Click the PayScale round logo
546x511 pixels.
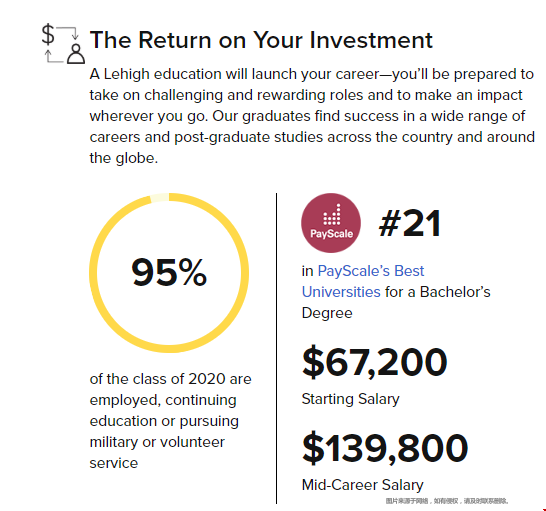(331, 223)
